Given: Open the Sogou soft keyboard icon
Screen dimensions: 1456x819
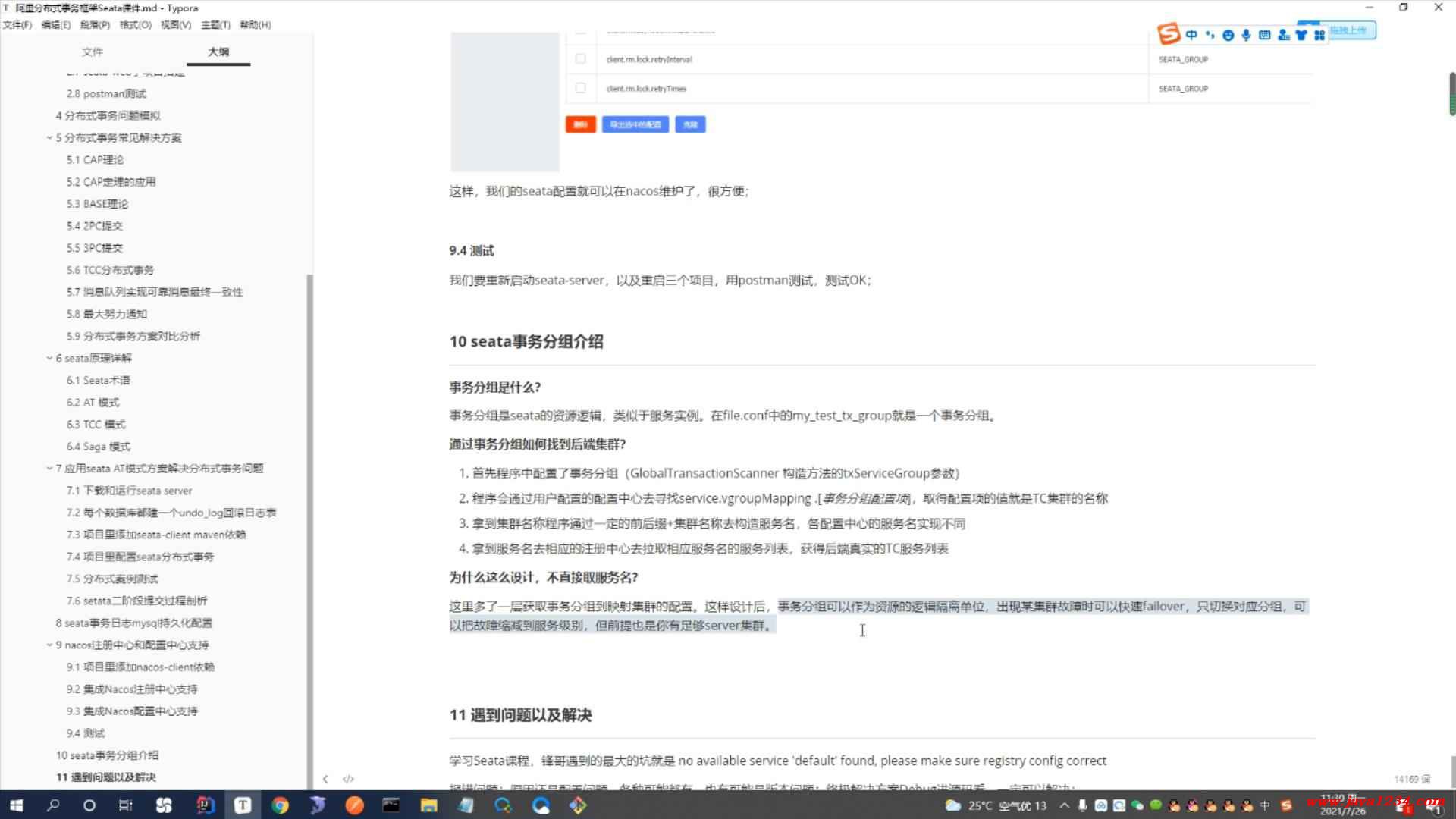Looking at the screenshot, I should [1264, 35].
